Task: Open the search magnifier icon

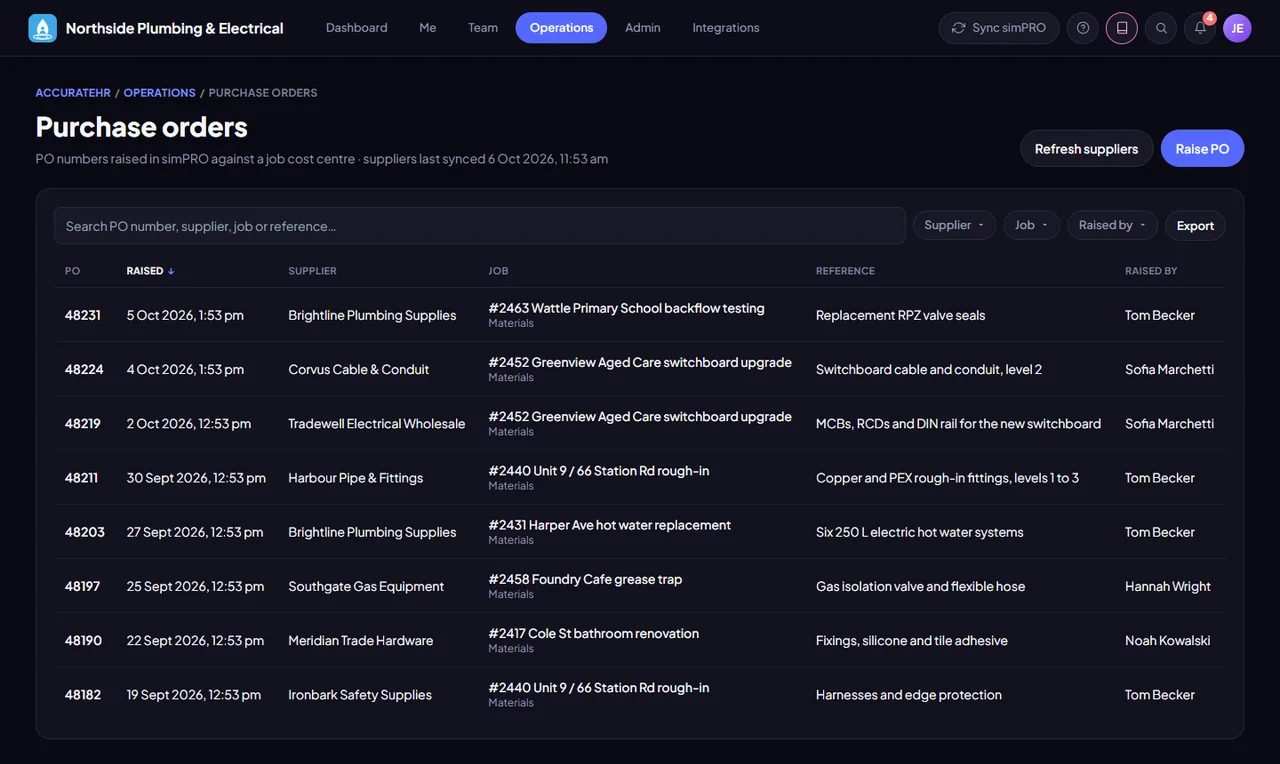Action: coord(1161,28)
